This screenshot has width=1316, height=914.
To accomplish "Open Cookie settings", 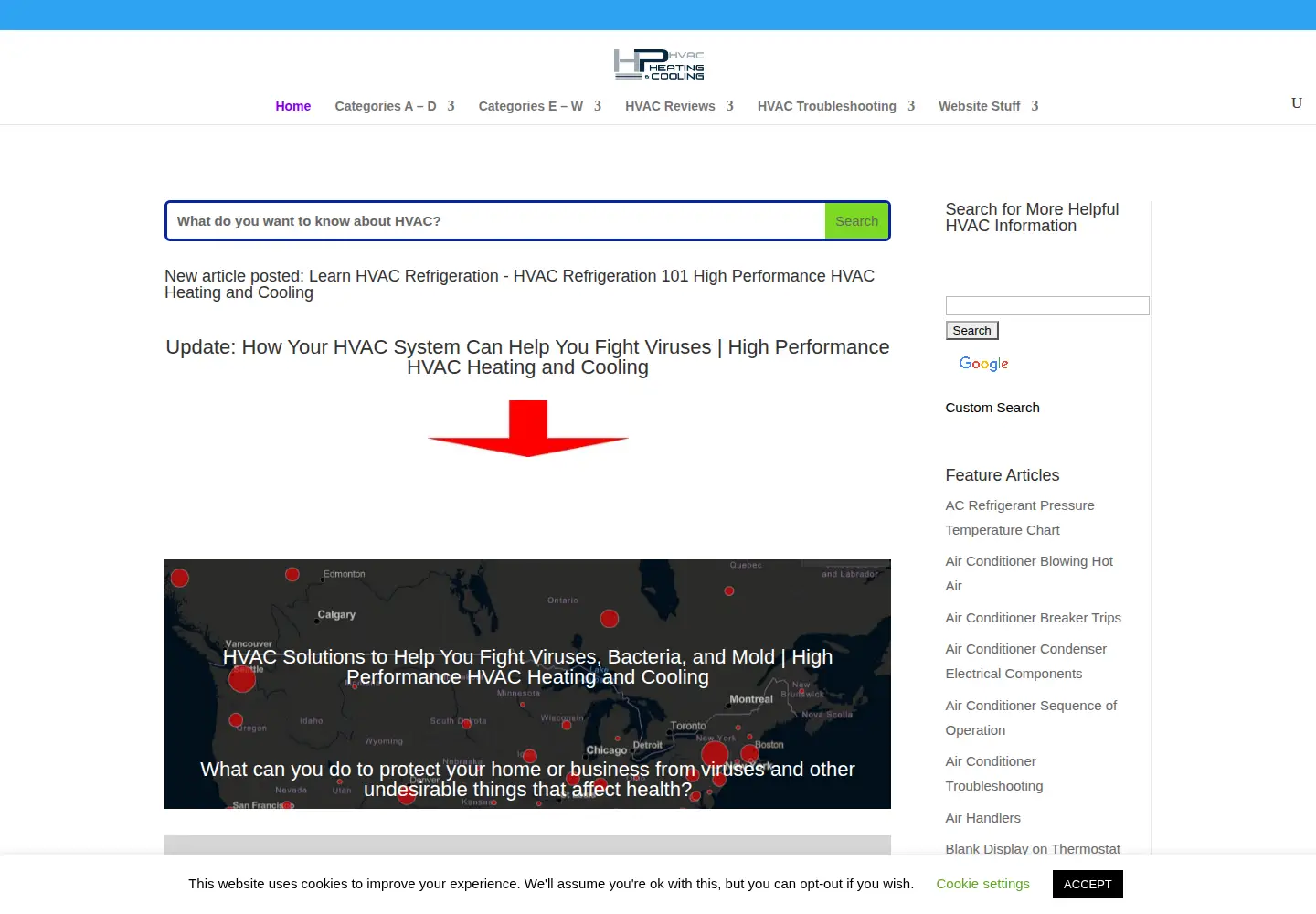I will click(982, 884).
